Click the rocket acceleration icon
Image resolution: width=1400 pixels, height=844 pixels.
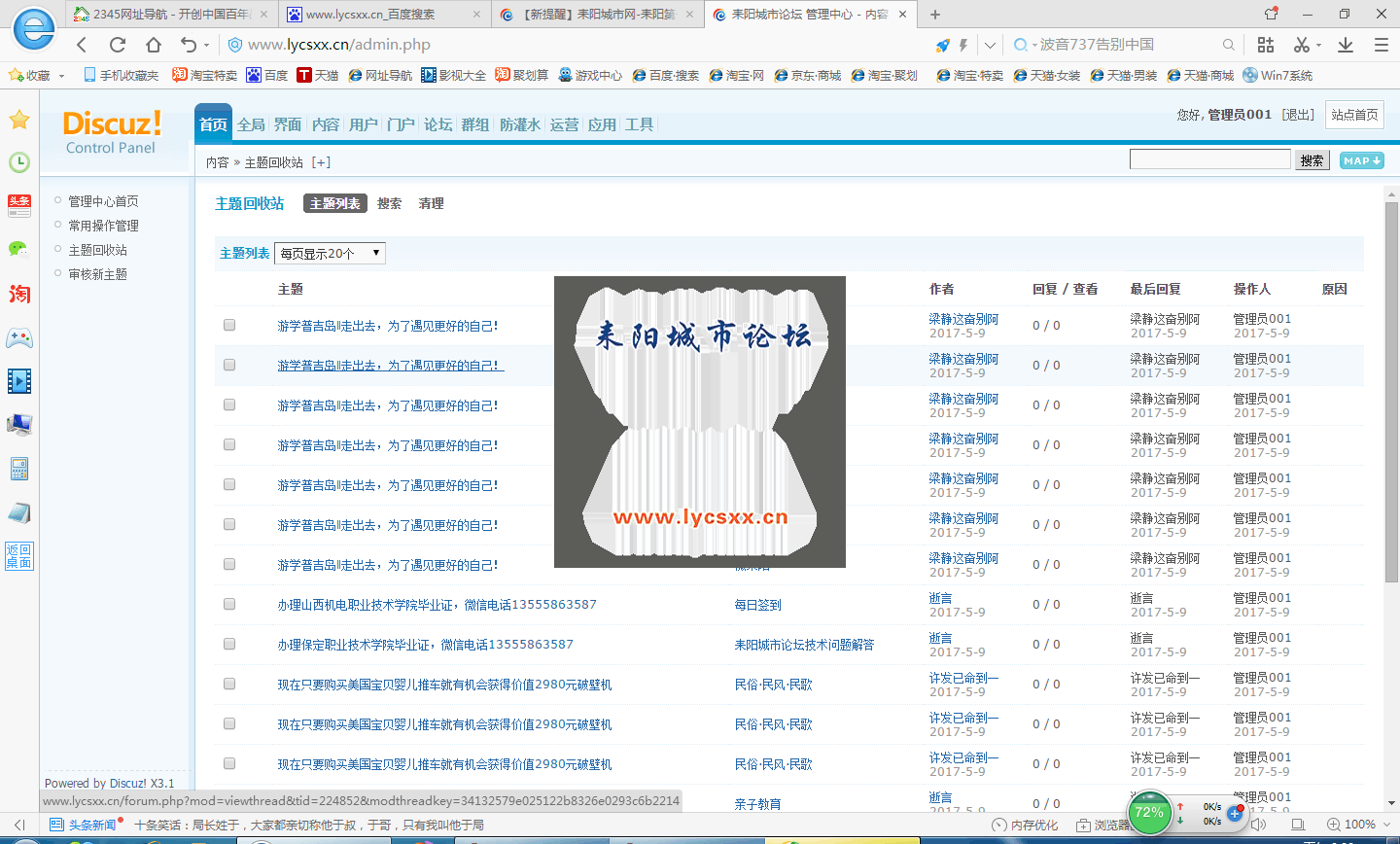[942, 45]
